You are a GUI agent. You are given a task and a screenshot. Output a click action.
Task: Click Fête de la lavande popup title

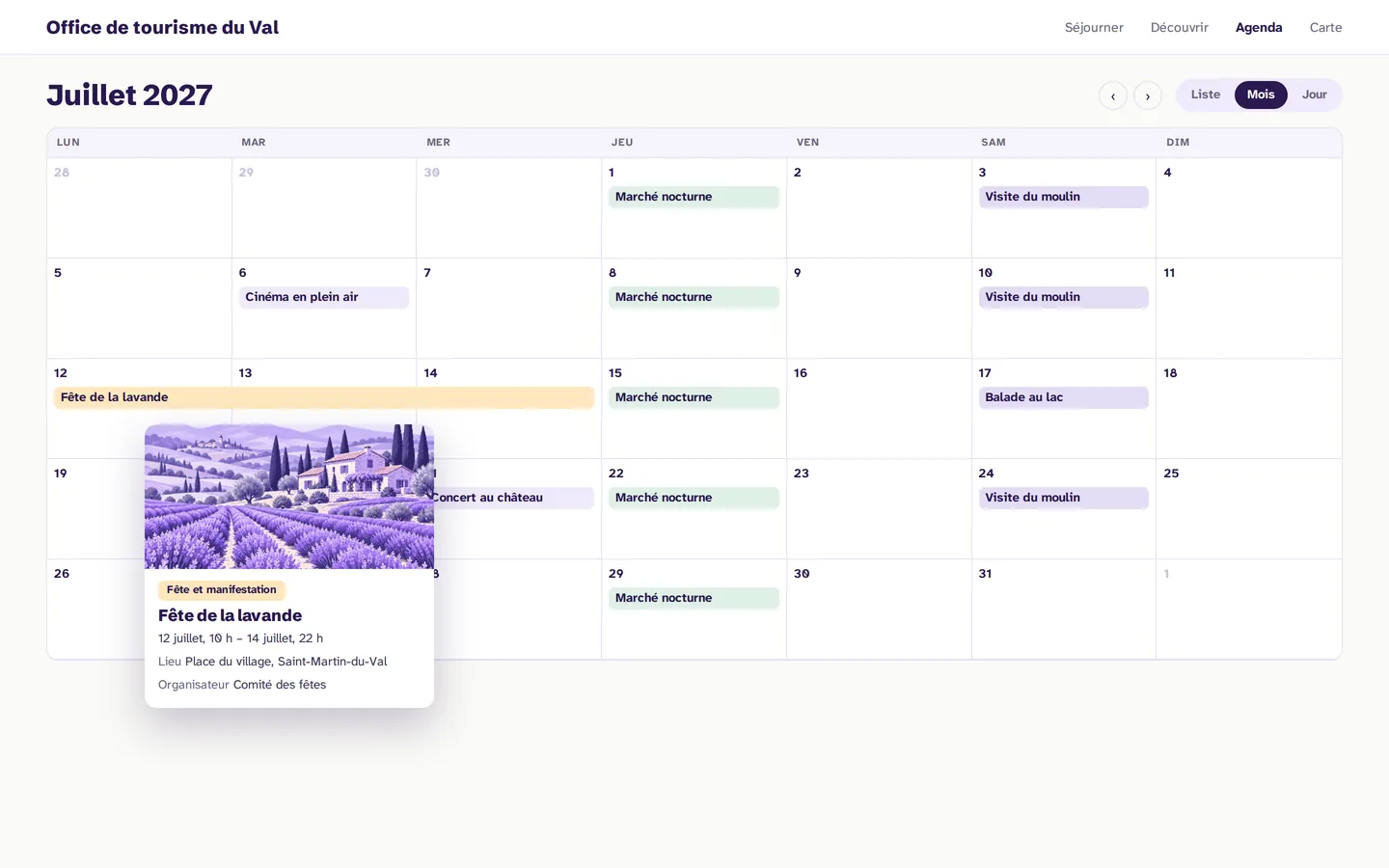(x=230, y=615)
